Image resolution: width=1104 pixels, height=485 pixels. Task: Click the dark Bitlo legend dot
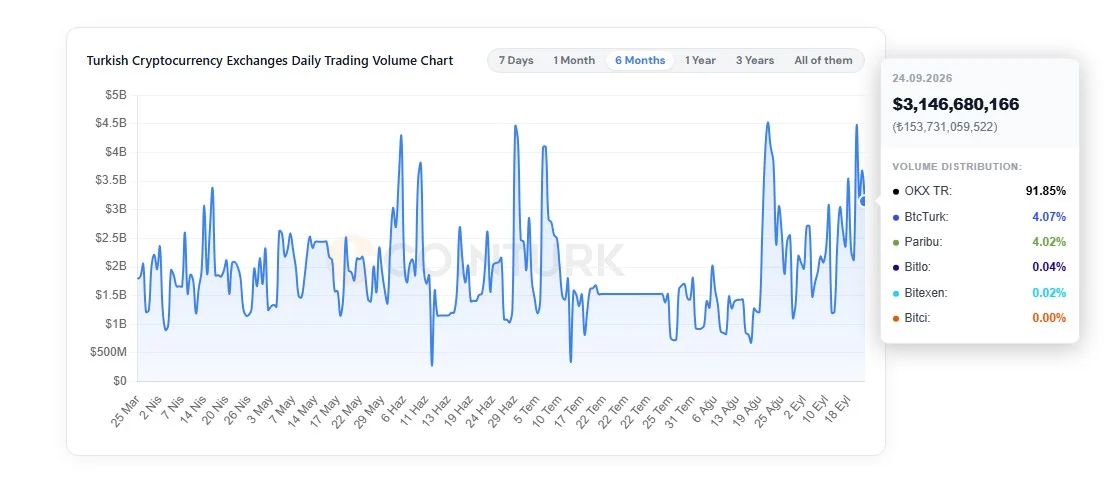pyautogui.click(x=896, y=267)
